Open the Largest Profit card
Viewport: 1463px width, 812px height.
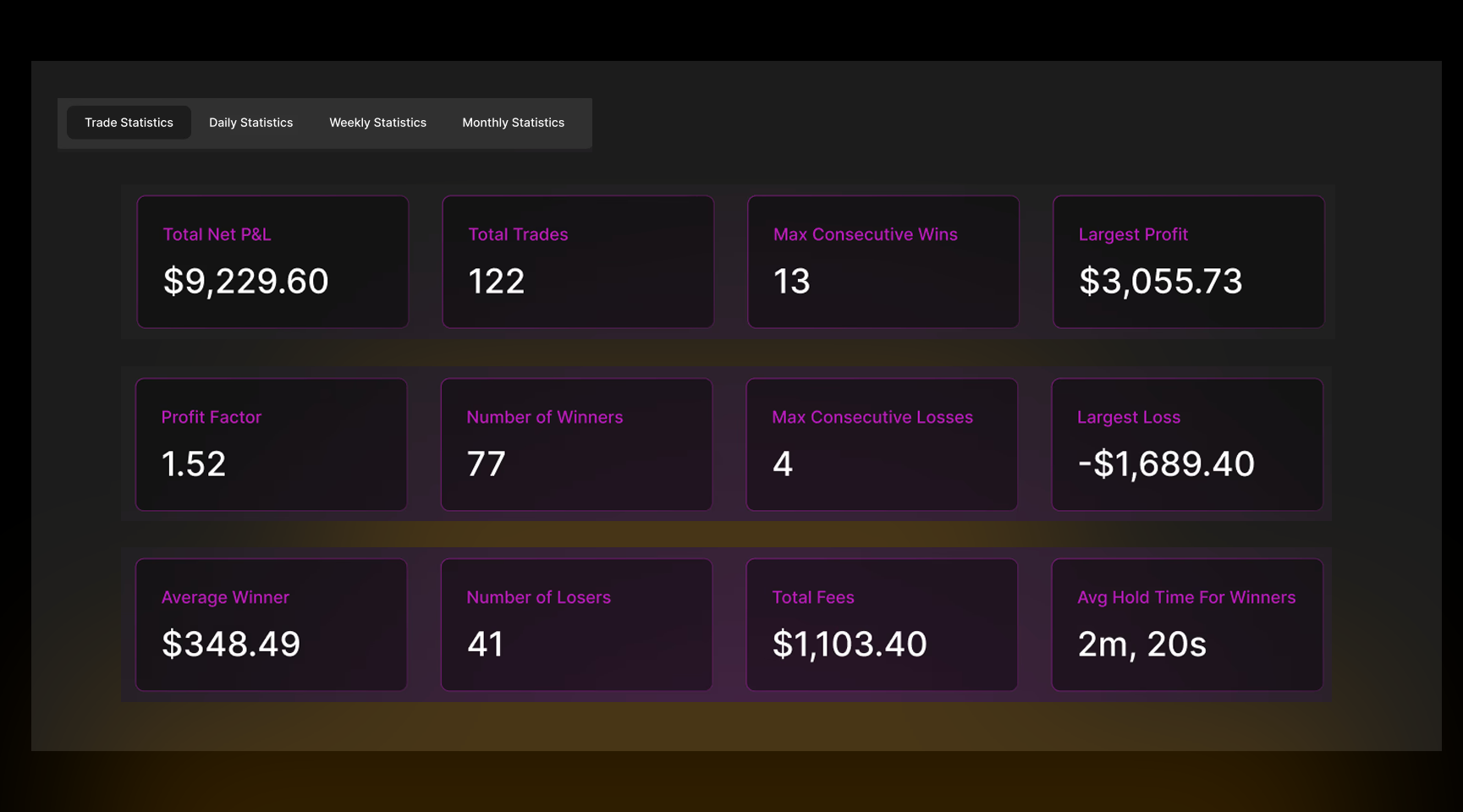tap(1188, 261)
